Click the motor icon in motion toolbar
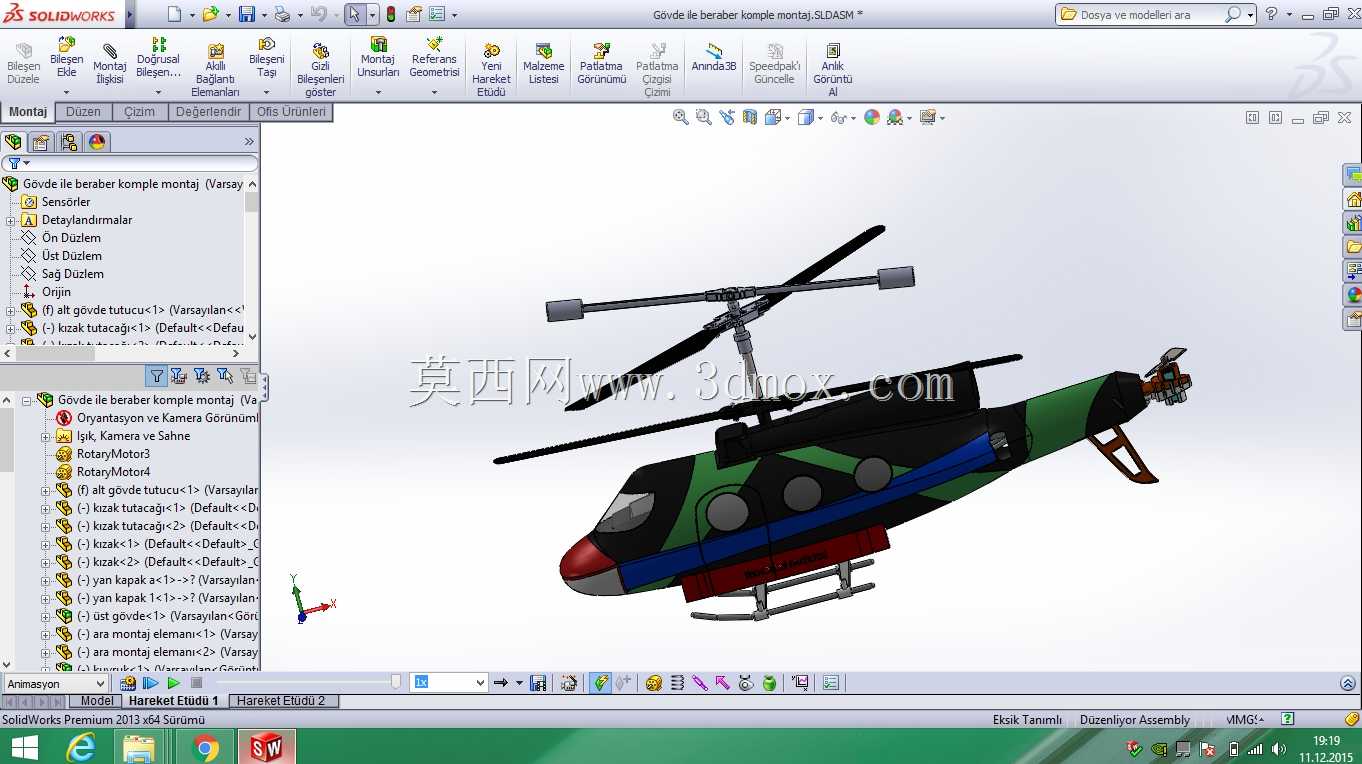This screenshot has width=1362, height=764. click(654, 683)
